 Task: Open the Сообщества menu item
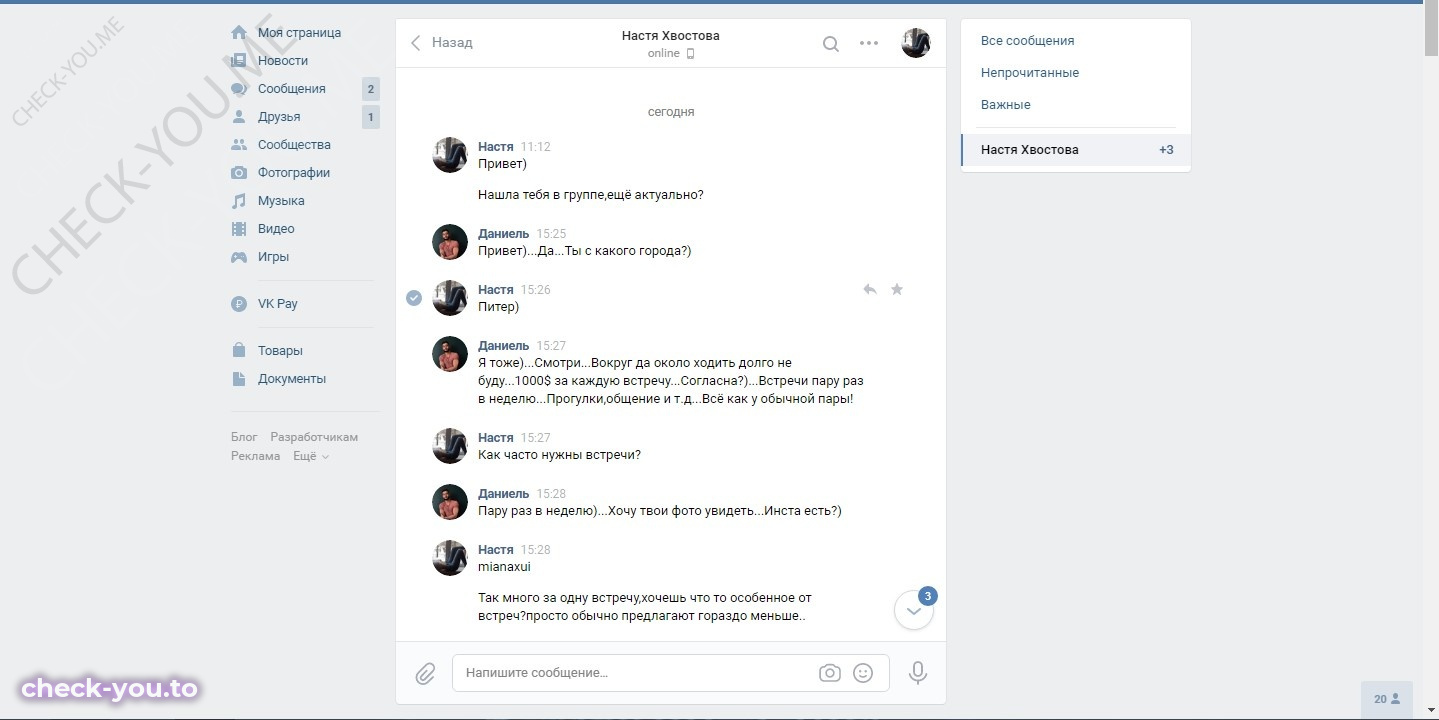[x=294, y=145]
